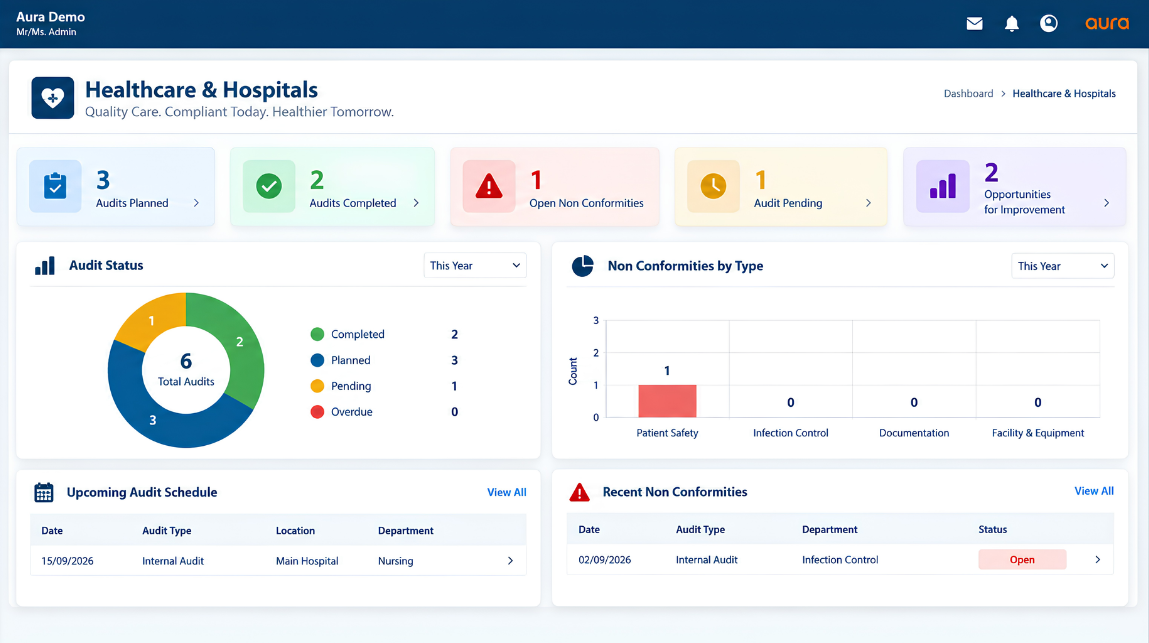Expand the Audits Planned card arrow
This screenshot has height=643, width=1149.
tap(196, 203)
